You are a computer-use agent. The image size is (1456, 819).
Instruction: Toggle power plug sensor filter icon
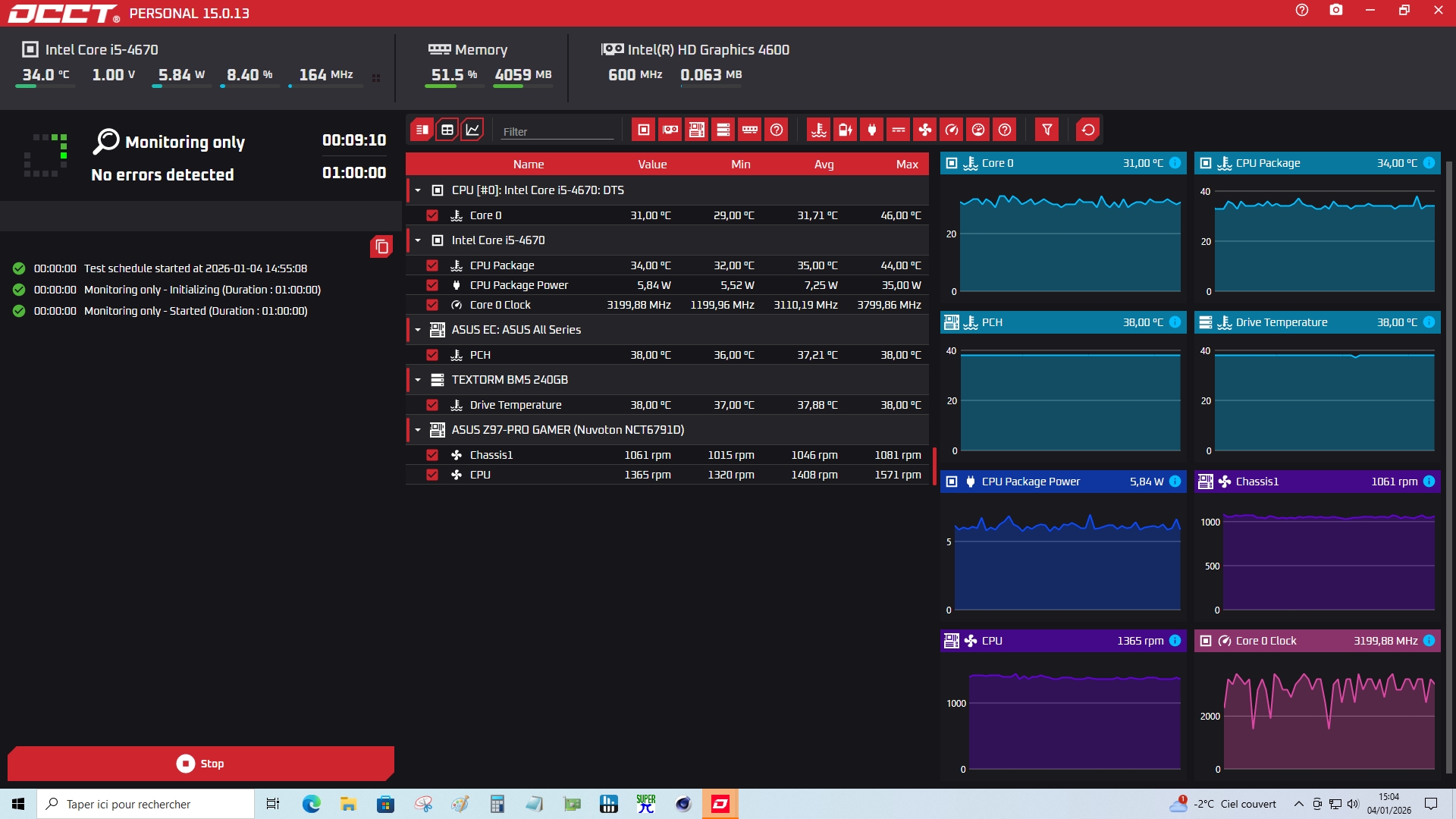[x=872, y=130]
